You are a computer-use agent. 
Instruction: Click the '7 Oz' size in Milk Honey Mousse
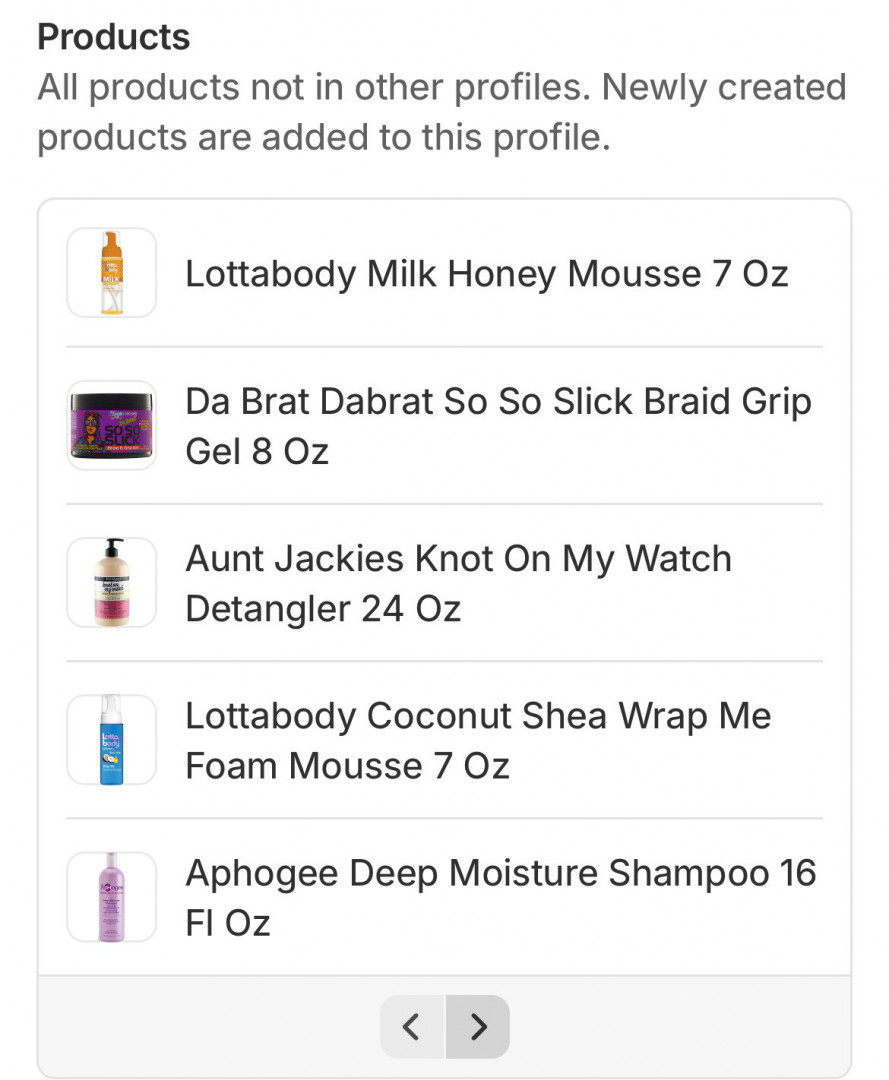(x=750, y=273)
